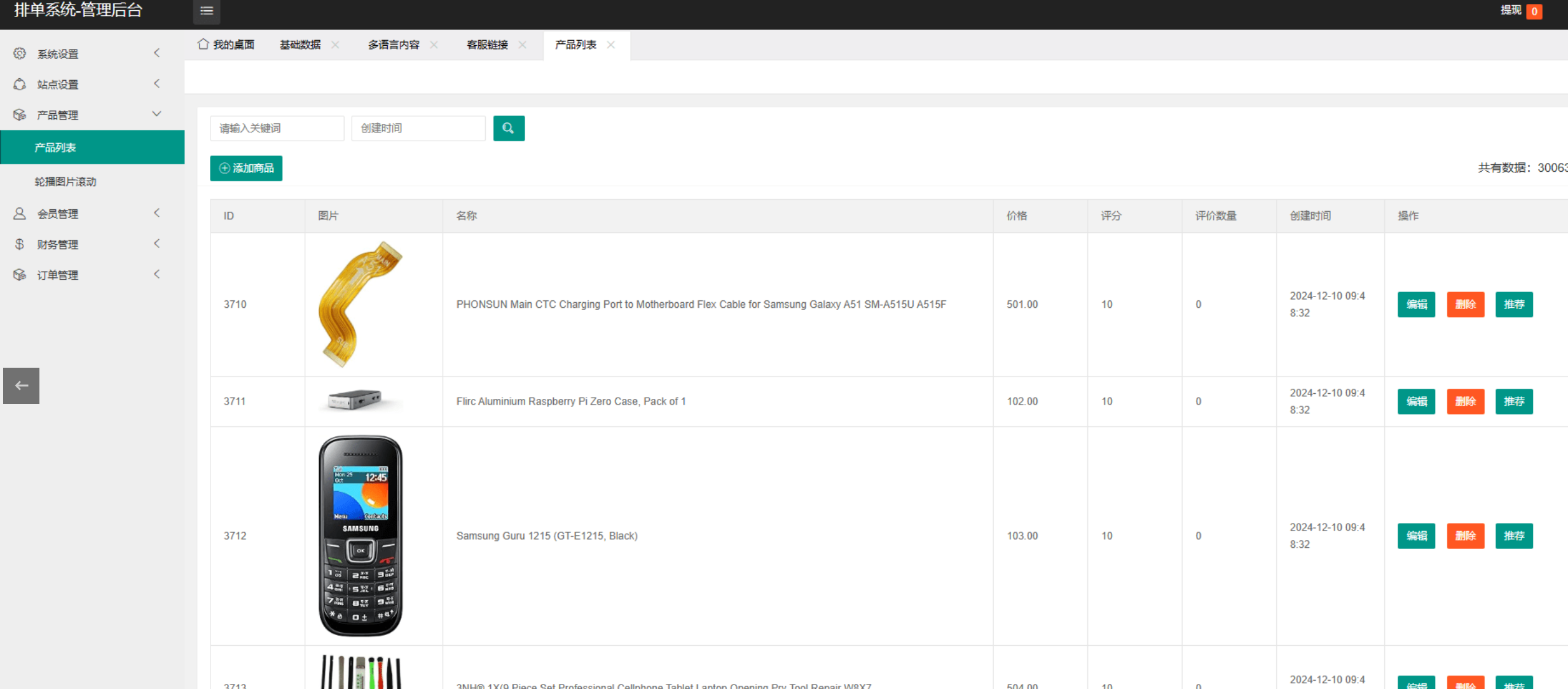Expand the 订单管理 menu chevron

pyautogui.click(x=156, y=274)
